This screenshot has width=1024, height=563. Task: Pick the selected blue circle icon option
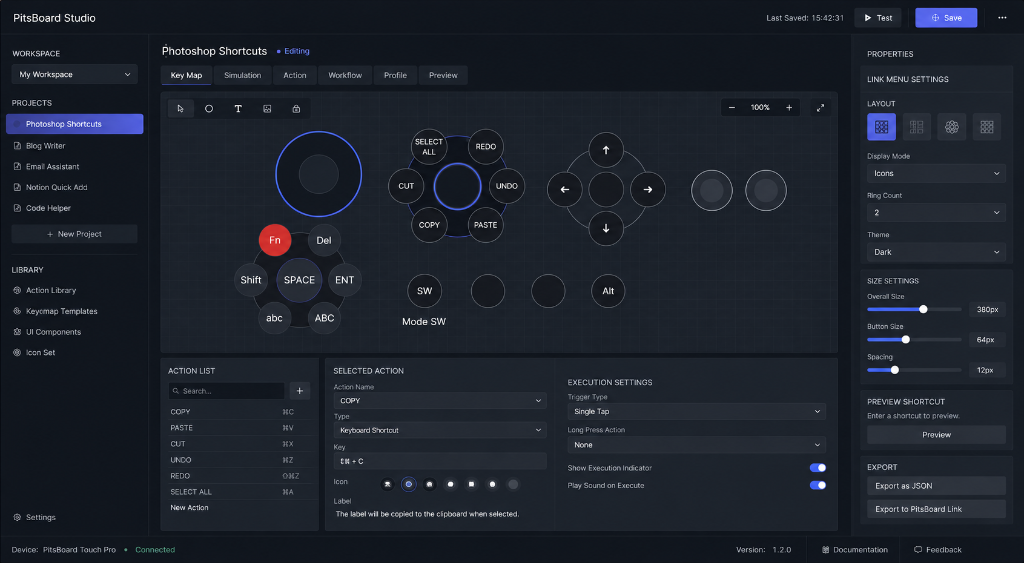(408, 484)
